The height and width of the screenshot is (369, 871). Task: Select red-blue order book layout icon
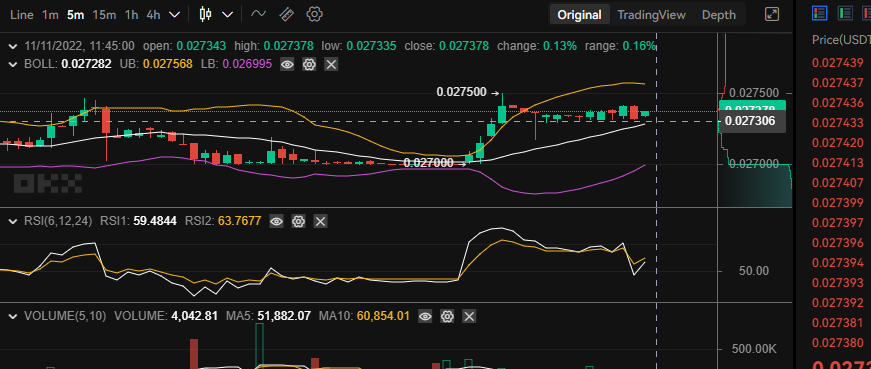(819, 13)
